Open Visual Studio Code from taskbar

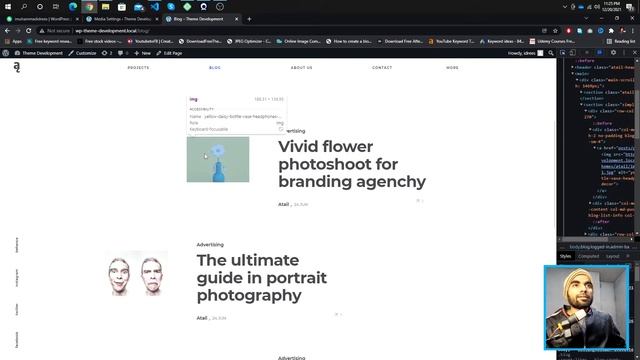tap(155, 7)
